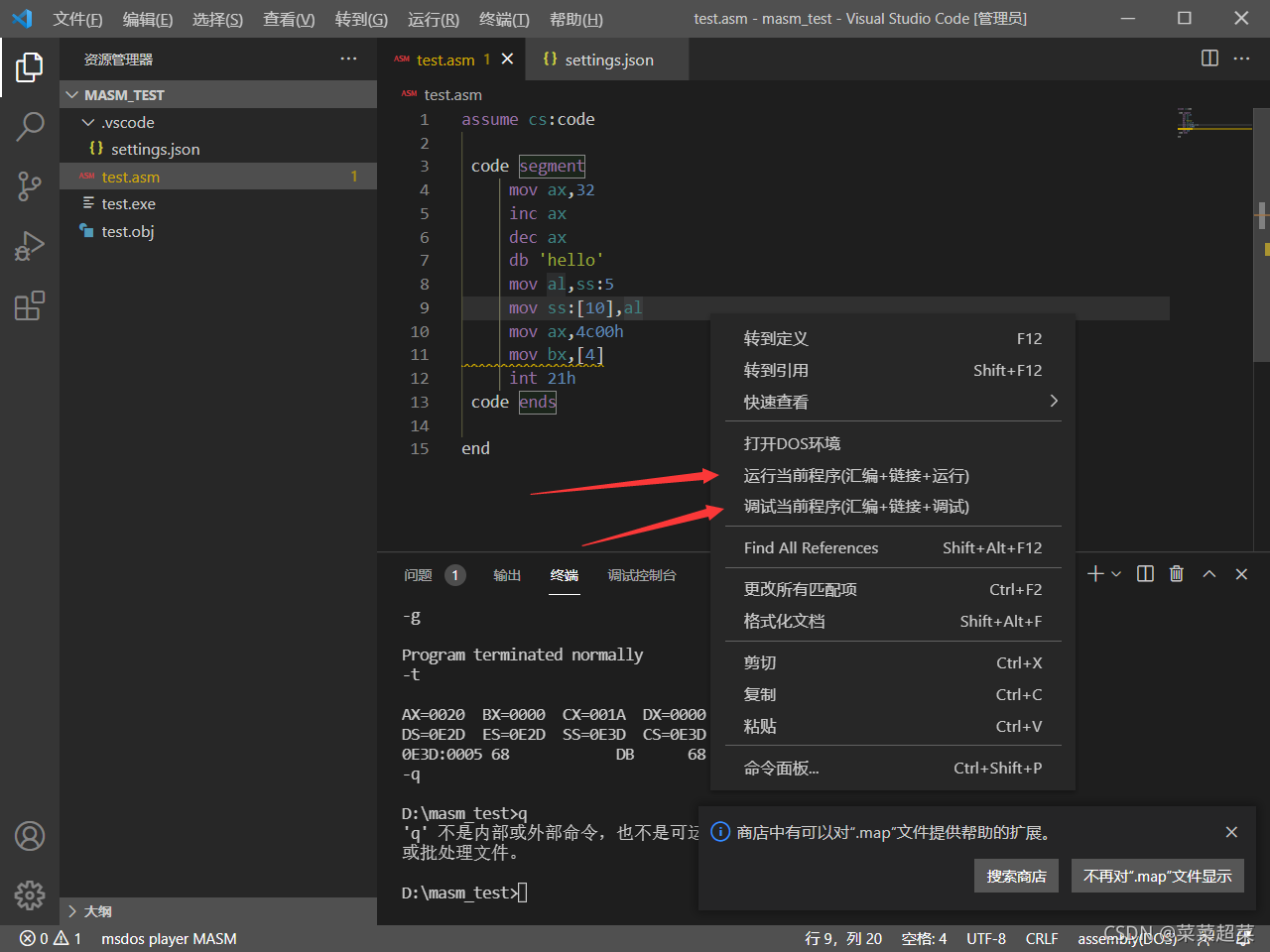This screenshot has width=1270, height=952.
Task: Click the msdos player MASM status item
Action: click(x=169, y=938)
